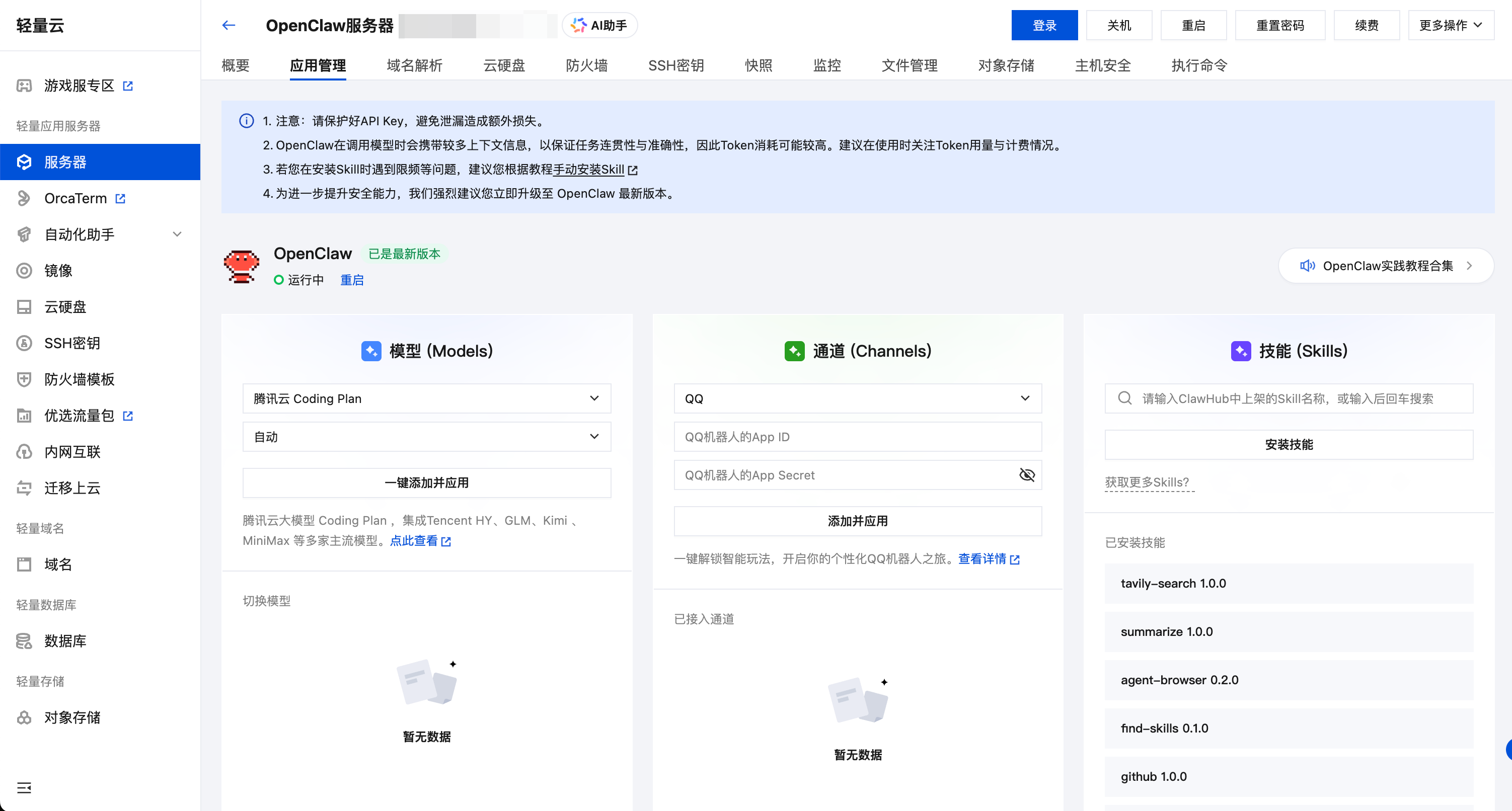1512x811 pixels.
Task: Open the AI助手 assistant
Action: click(599, 25)
